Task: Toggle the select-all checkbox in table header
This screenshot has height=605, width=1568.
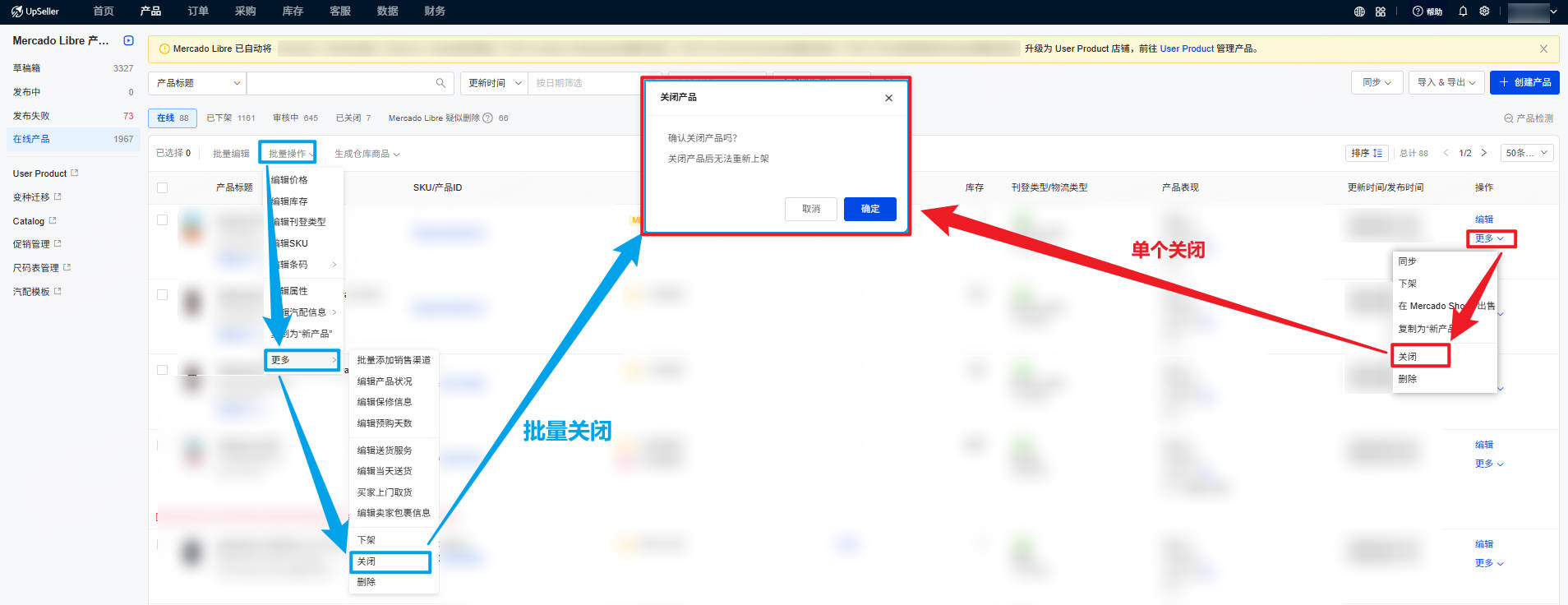Action: point(162,187)
